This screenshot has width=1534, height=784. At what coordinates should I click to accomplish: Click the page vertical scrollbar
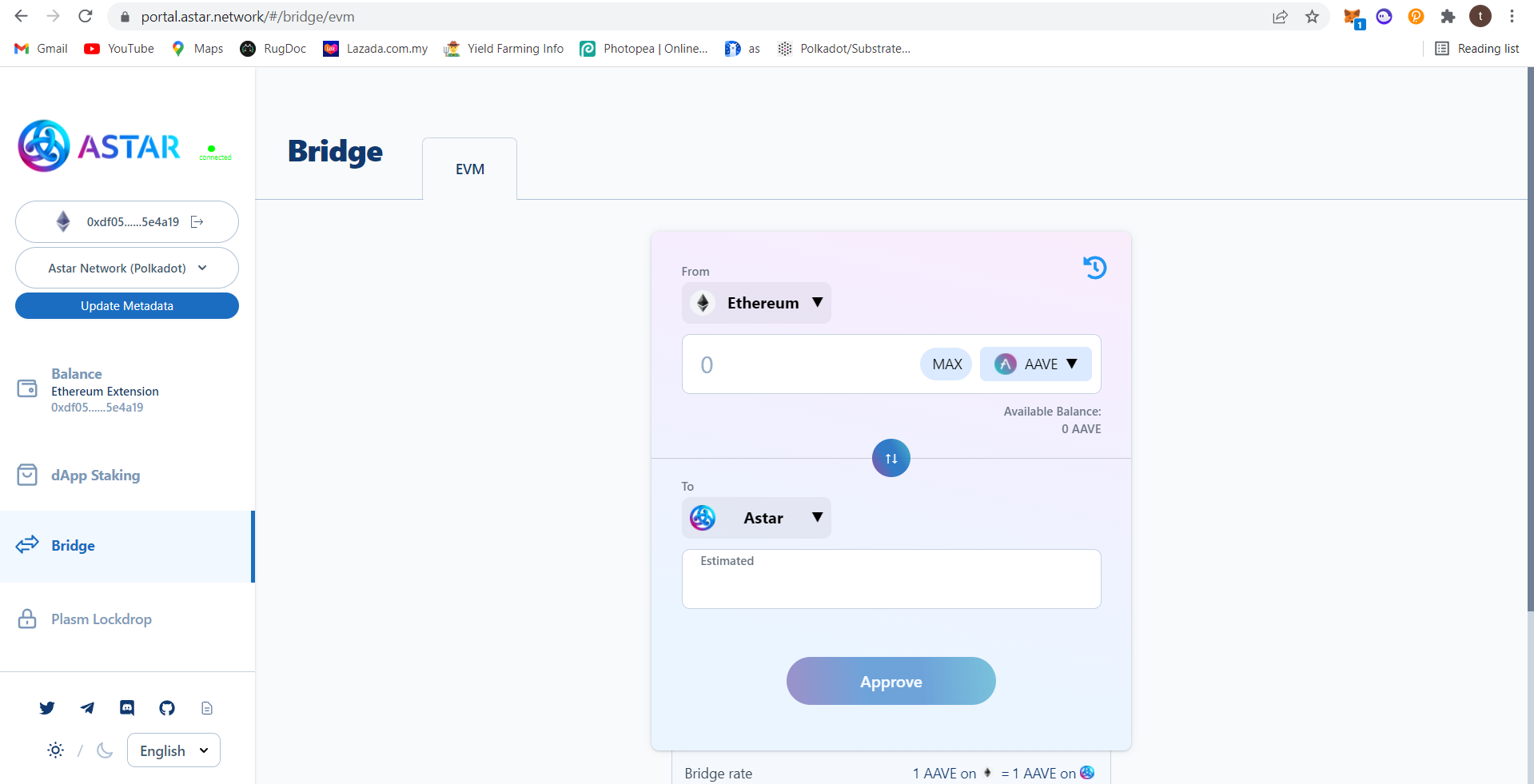(x=1530, y=340)
